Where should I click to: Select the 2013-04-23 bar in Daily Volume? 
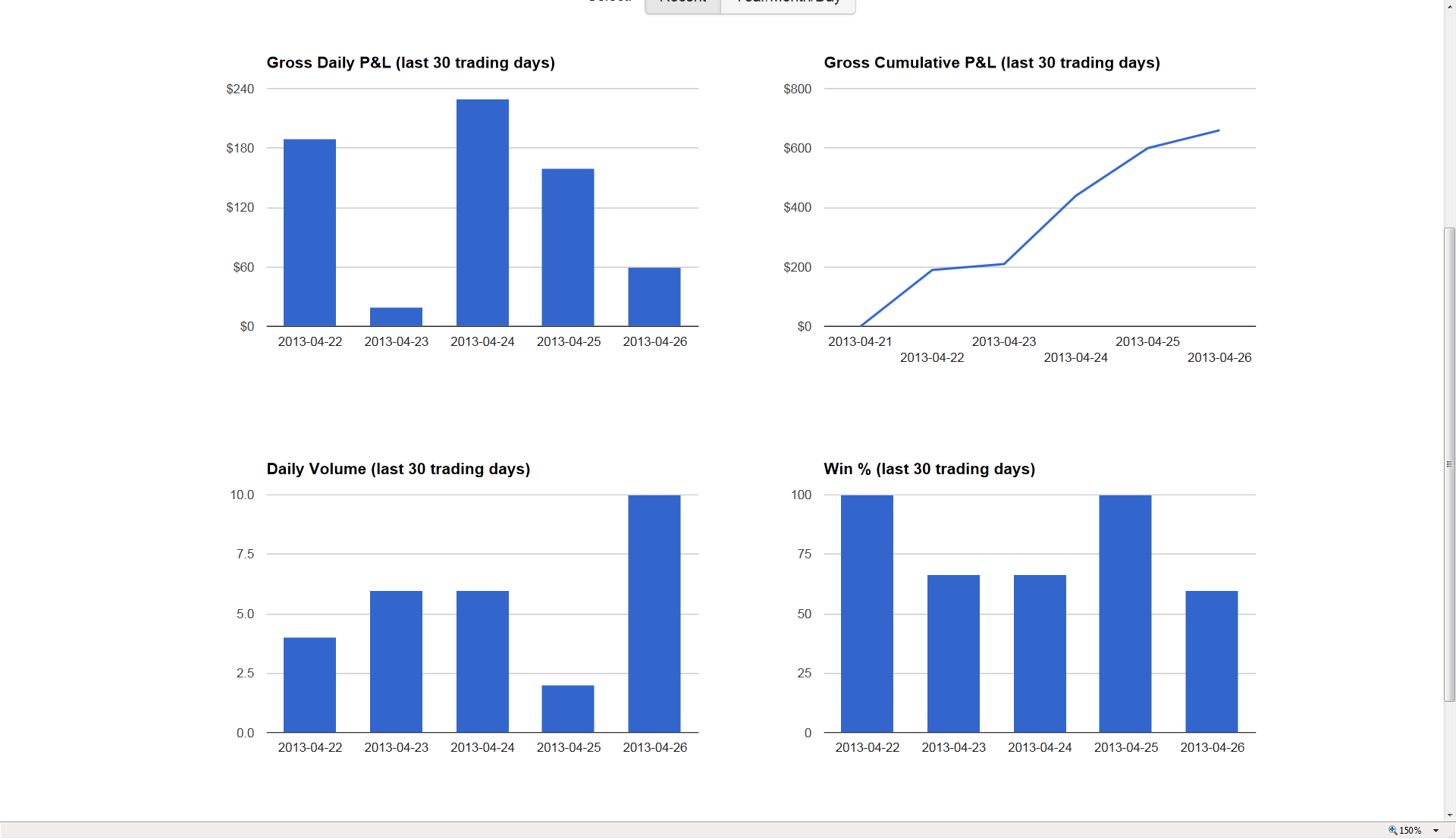click(x=396, y=661)
